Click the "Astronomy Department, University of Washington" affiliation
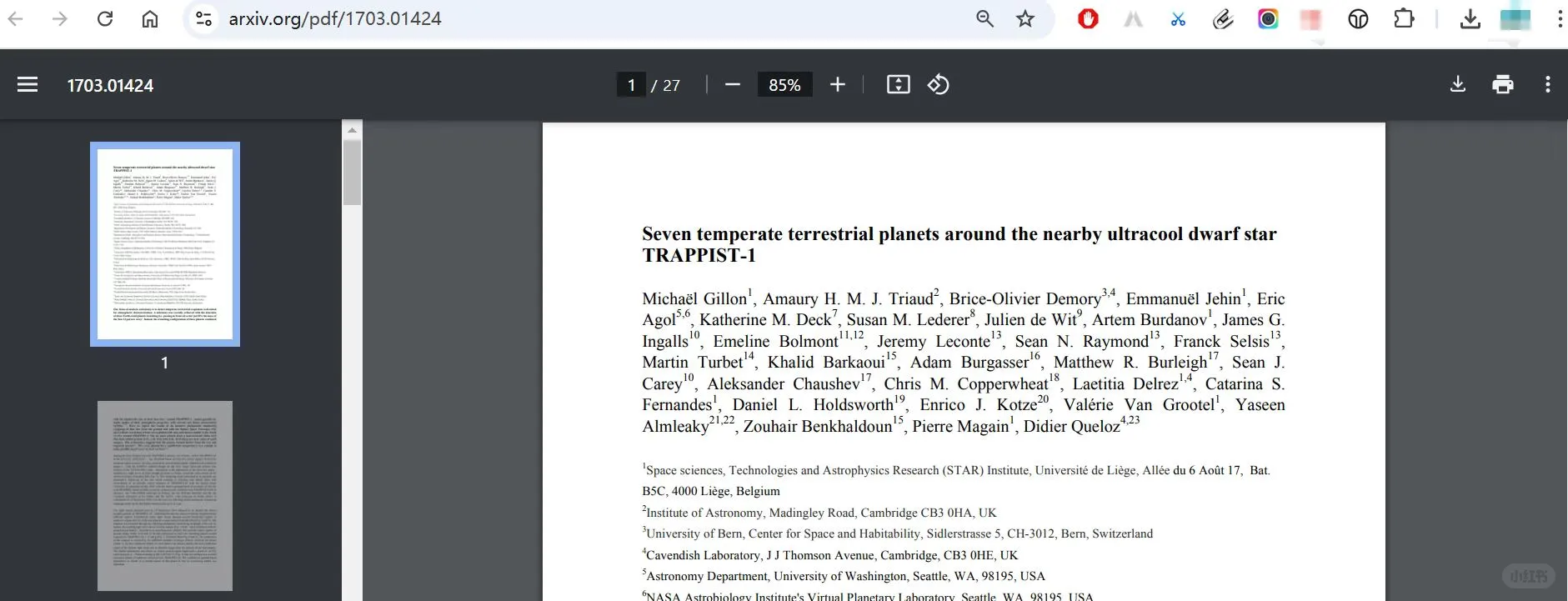 pos(844,576)
